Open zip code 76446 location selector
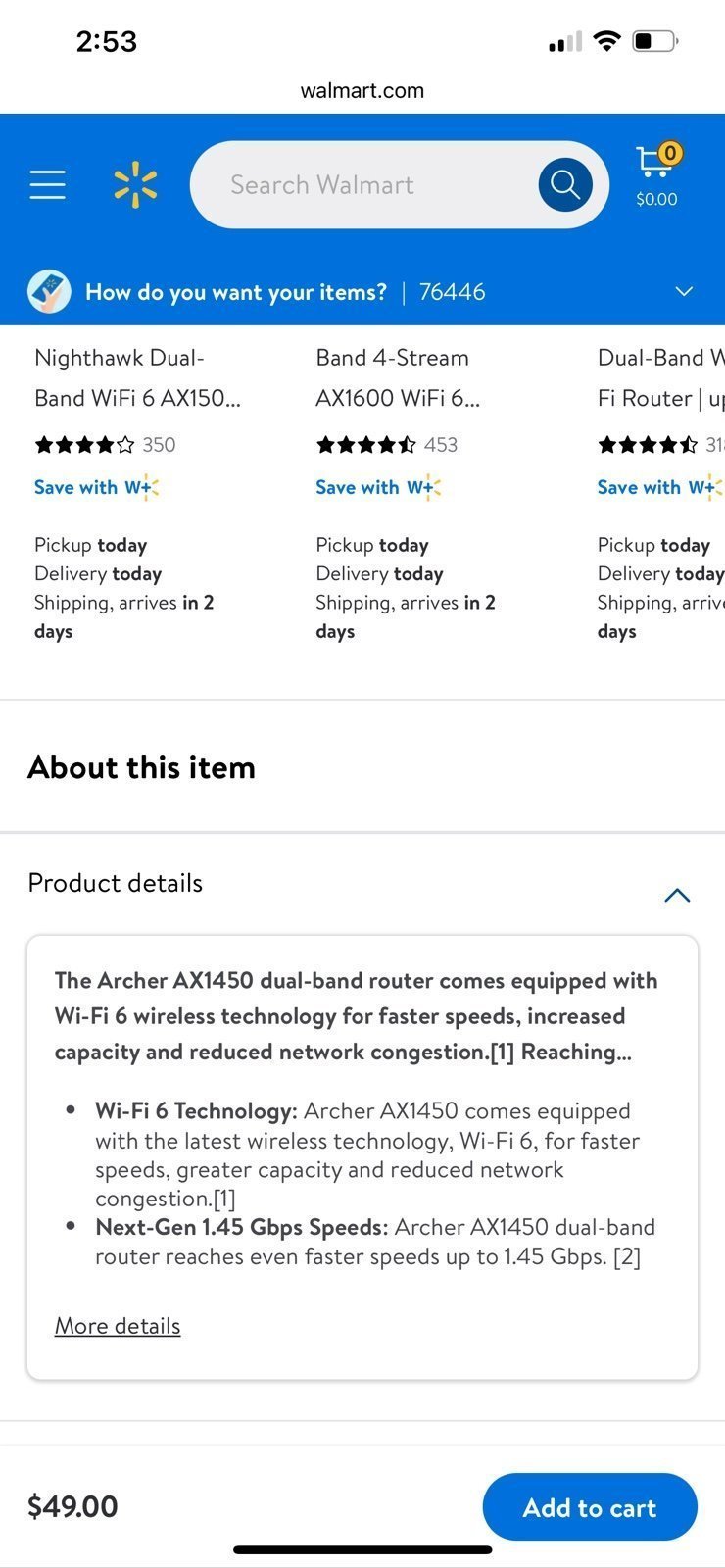The height and width of the screenshot is (1568, 725). (x=452, y=292)
